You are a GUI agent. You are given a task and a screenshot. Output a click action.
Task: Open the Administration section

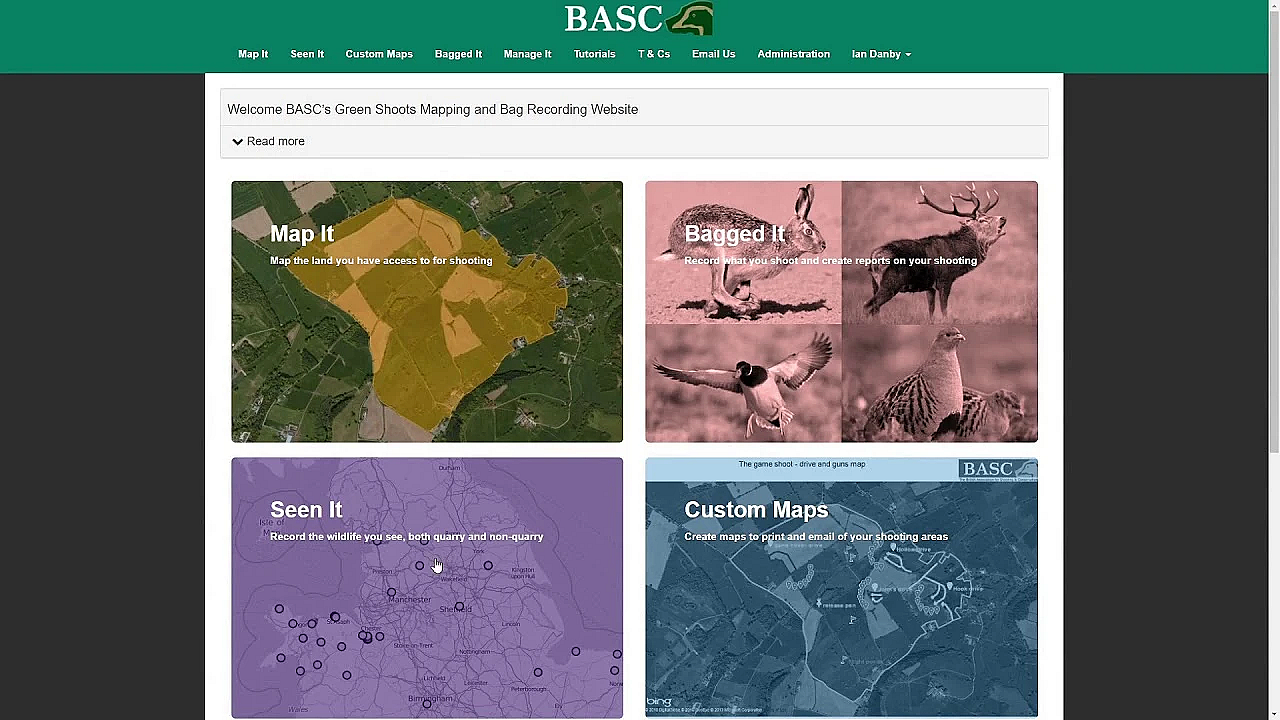click(x=793, y=54)
